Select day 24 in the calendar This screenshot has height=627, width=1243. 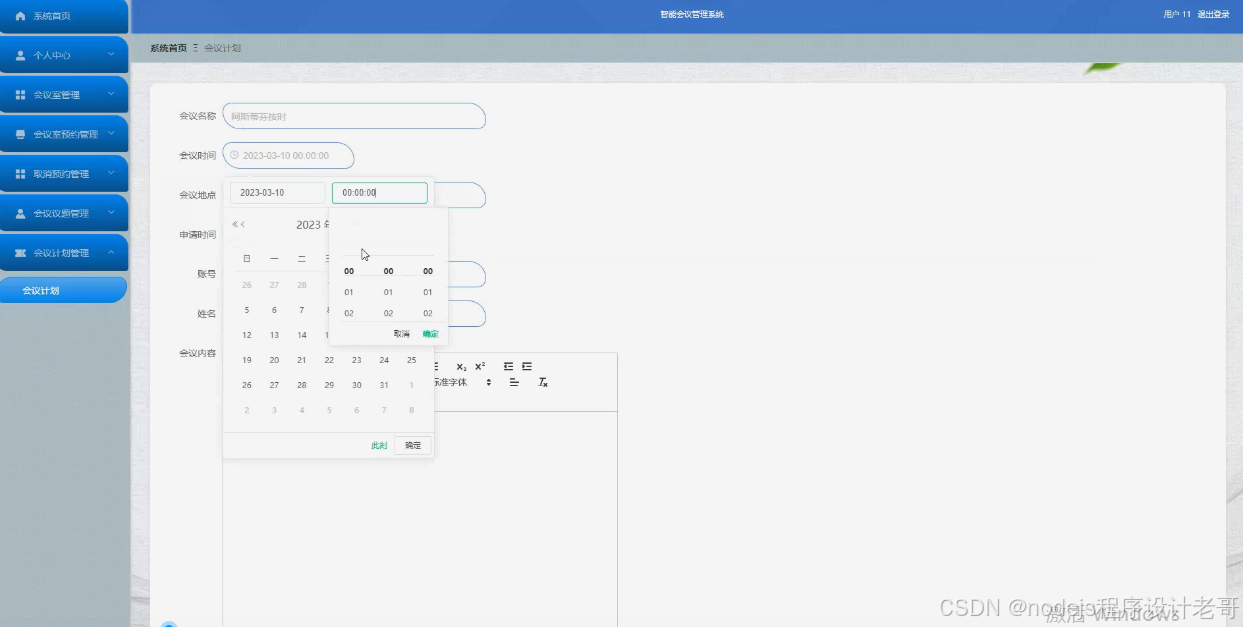click(384, 360)
